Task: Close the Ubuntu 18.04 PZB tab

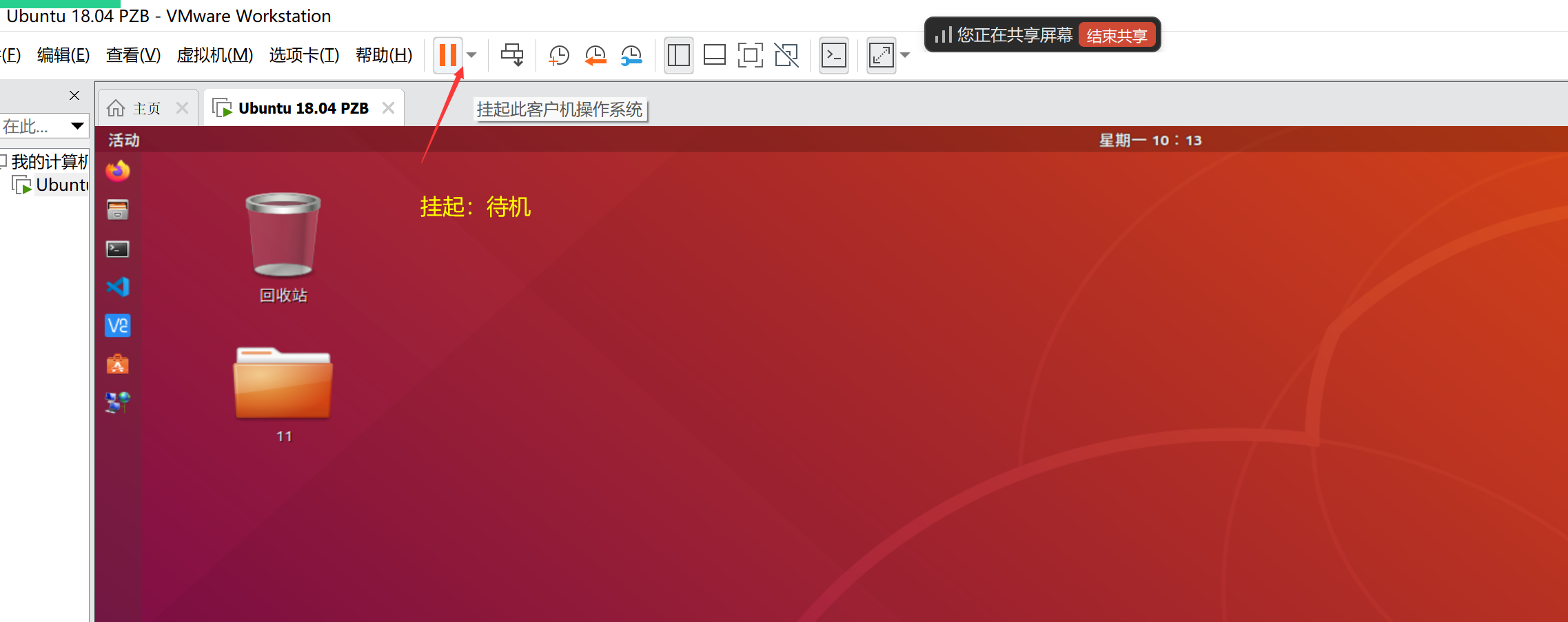Action: click(x=388, y=108)
